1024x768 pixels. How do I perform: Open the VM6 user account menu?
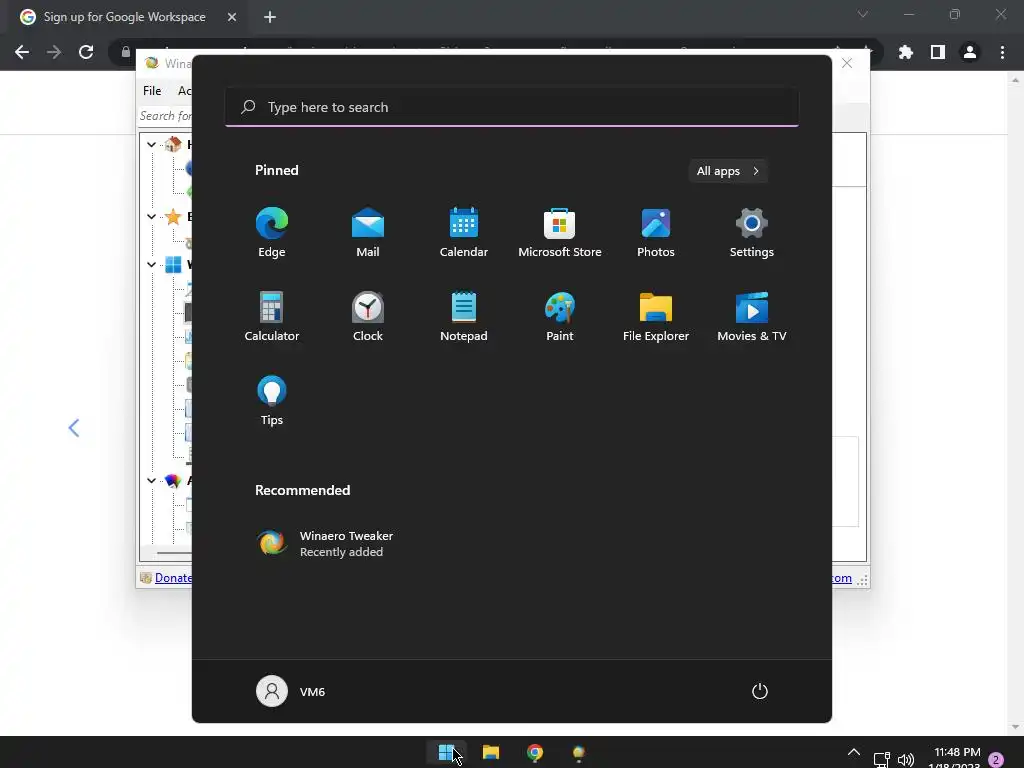click(x=291, y=691)
